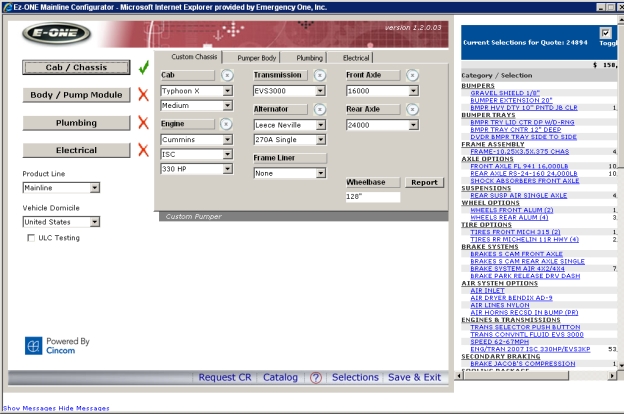Clear the Cab selection with its round X icon
The height and width of the screenshot is (414, 624).
[x=227, y=75]
